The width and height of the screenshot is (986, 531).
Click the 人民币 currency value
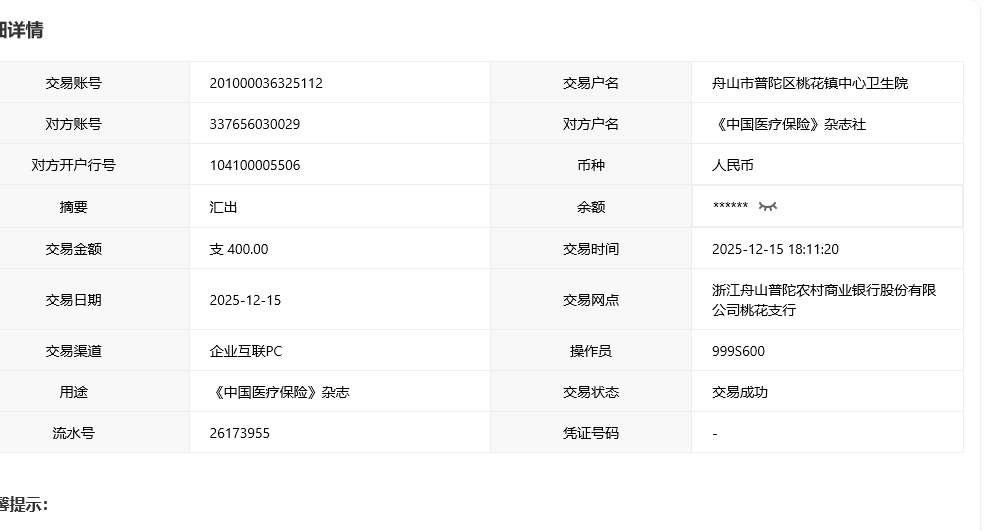[x=733, y=165]
